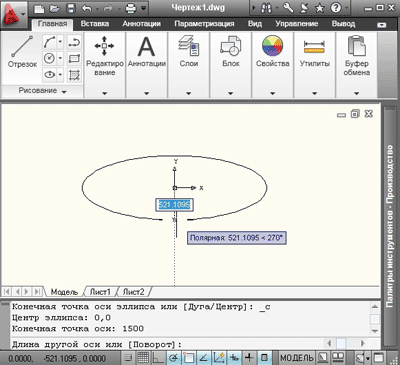Expand the Редактирование panel arrow
The width and height of the screenshot is (400, 365).
[x=104, y=93]
